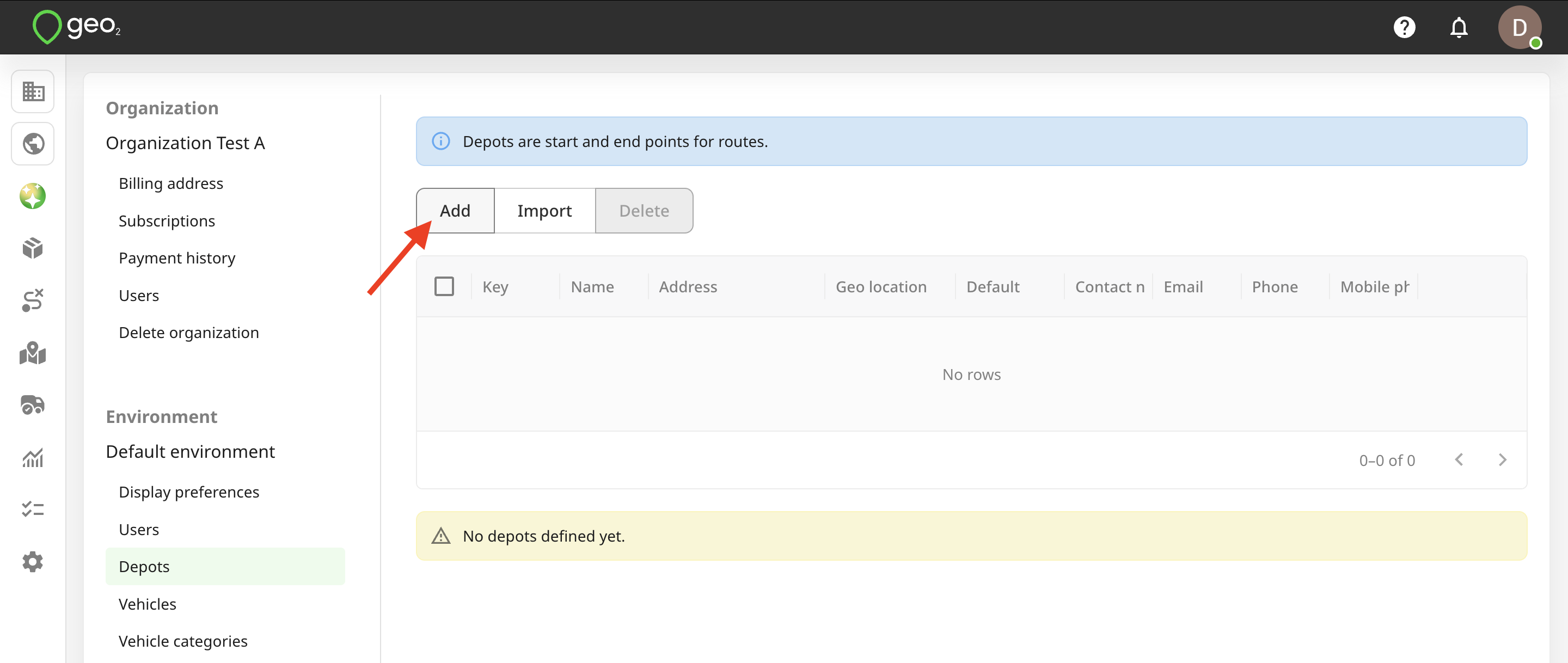The image size is (1568, 663).
Task: Open Payment history page
Action: pyautogui.click(x=177, y=257)
